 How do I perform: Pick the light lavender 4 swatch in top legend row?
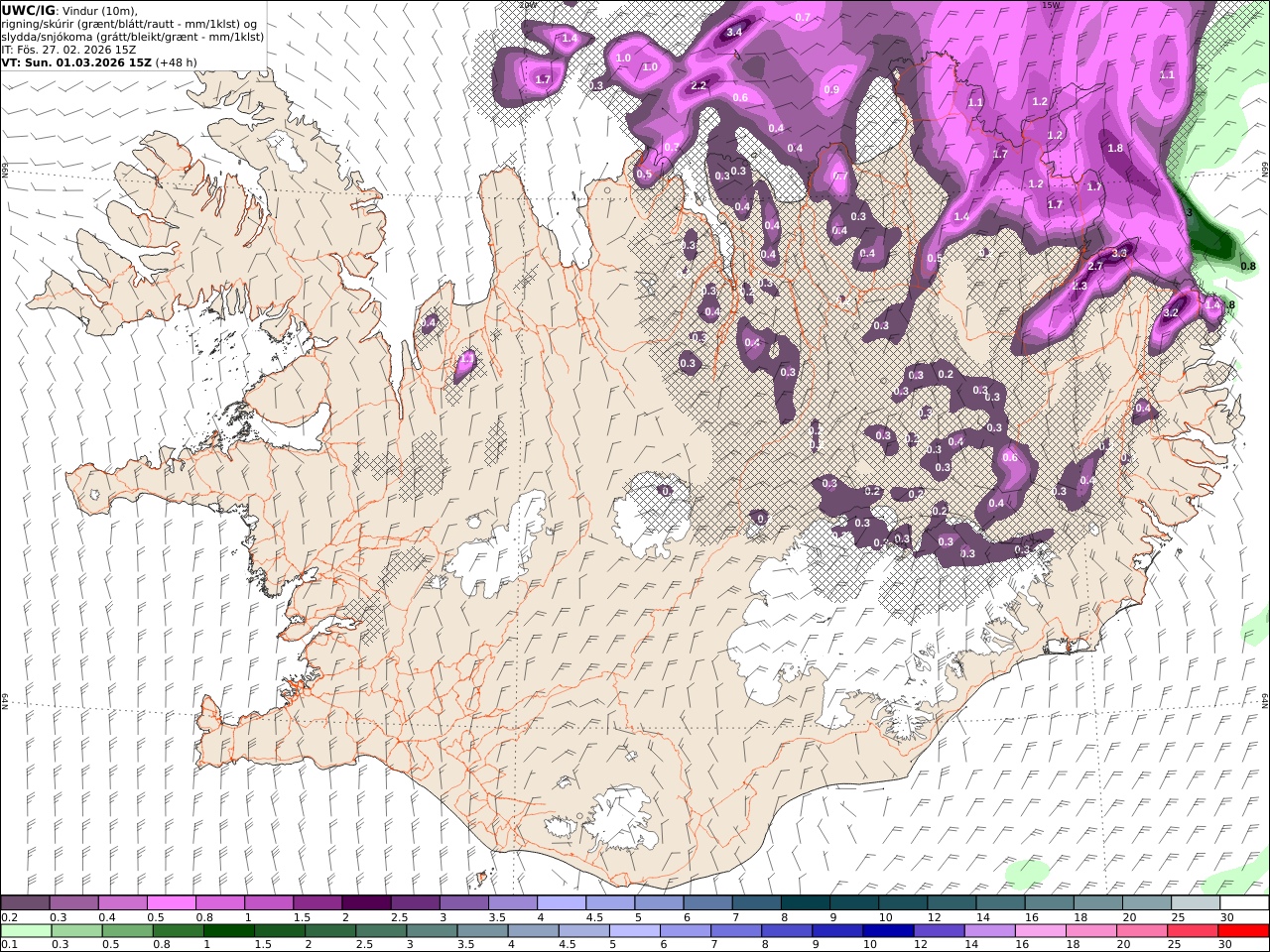[x=562, y=903]
